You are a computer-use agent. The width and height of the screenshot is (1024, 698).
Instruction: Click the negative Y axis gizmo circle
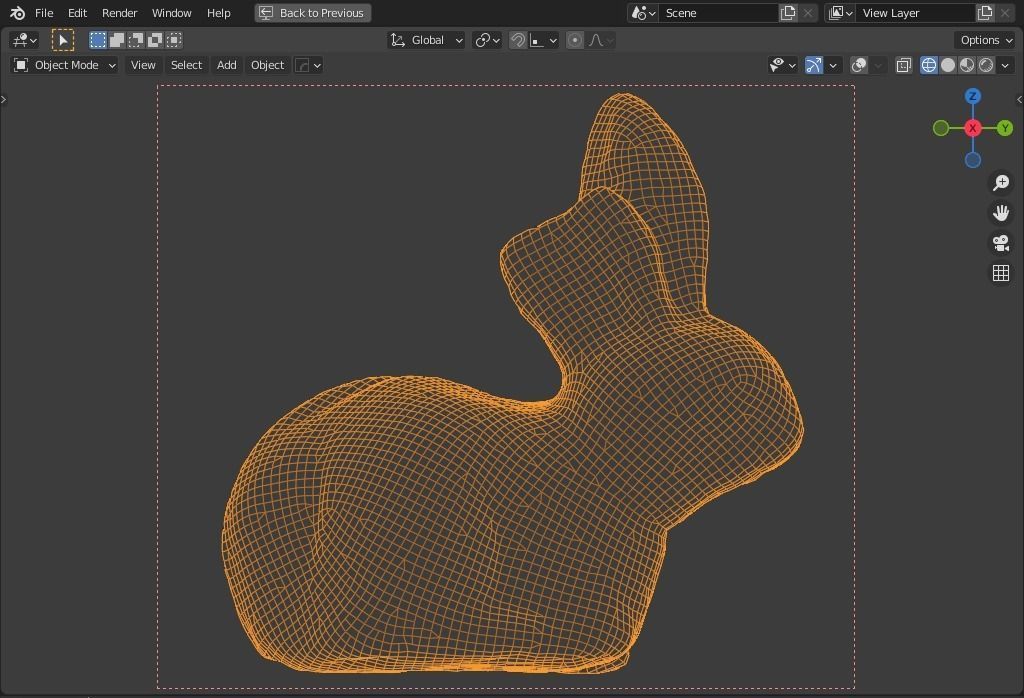[x=940, y=128]
